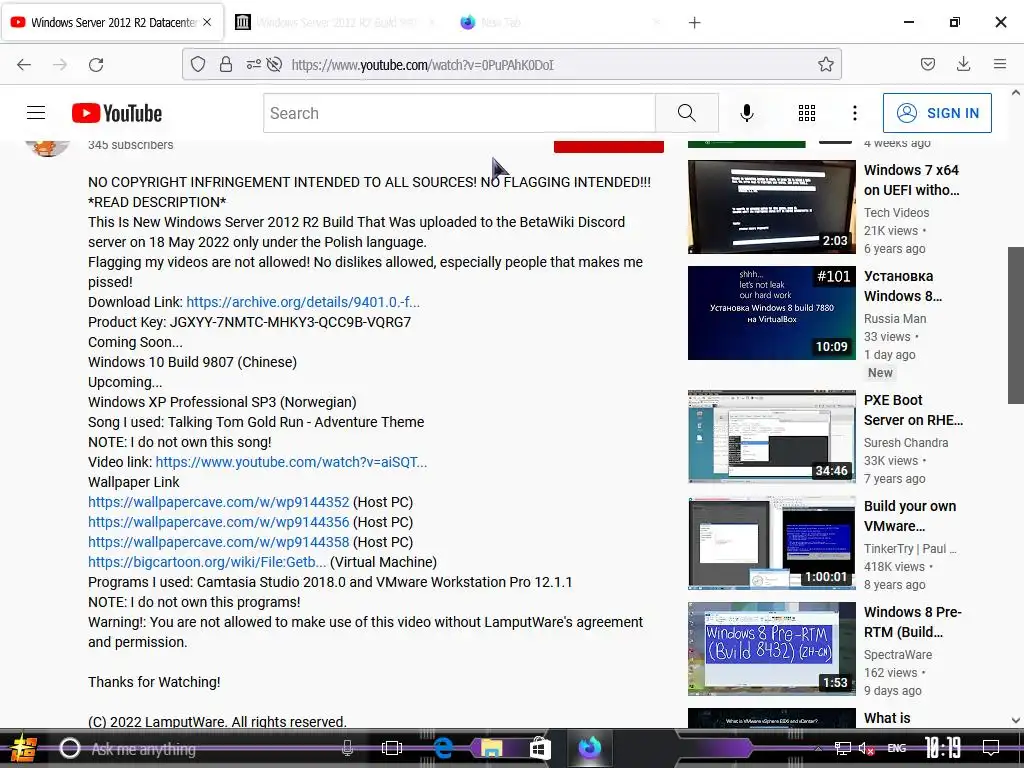Save page to Pocket
The height and width of the screenshot is (768, 1024).
[927, 64]
